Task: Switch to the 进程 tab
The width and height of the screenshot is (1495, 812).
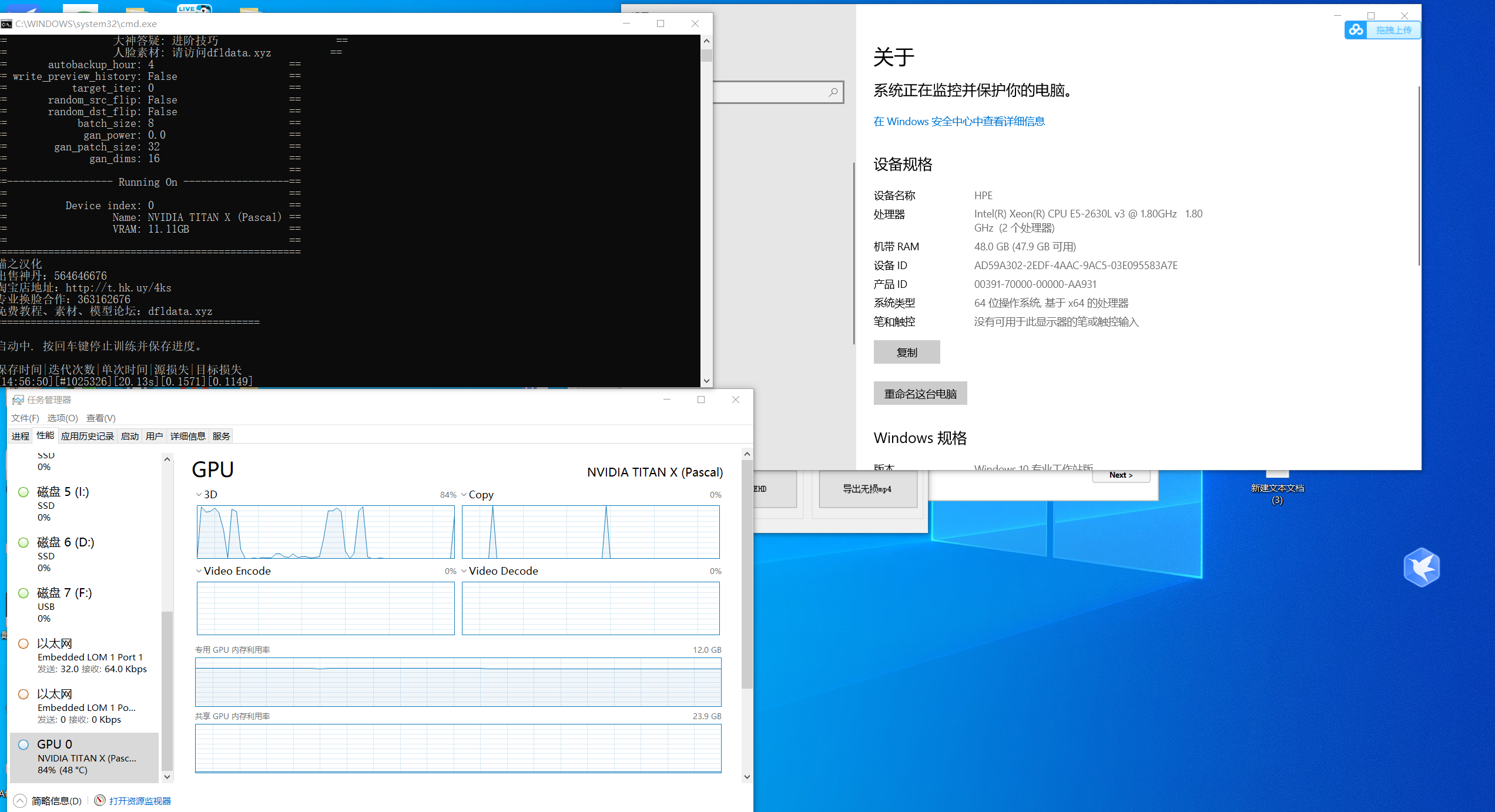Action: pos(21,436)
